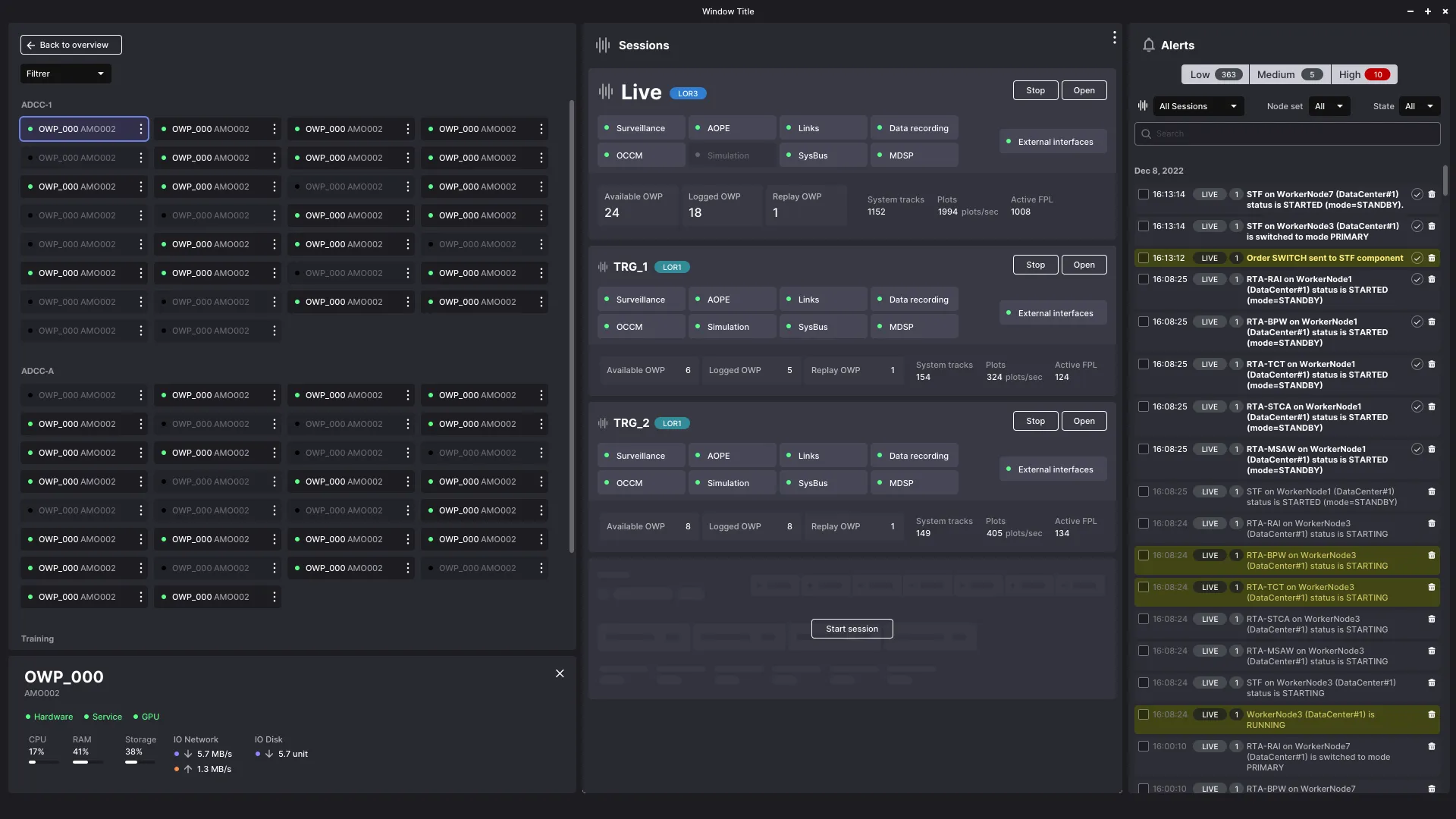Switch to Medium alerts tab

pyautogui.click(x=1289, y=74)
